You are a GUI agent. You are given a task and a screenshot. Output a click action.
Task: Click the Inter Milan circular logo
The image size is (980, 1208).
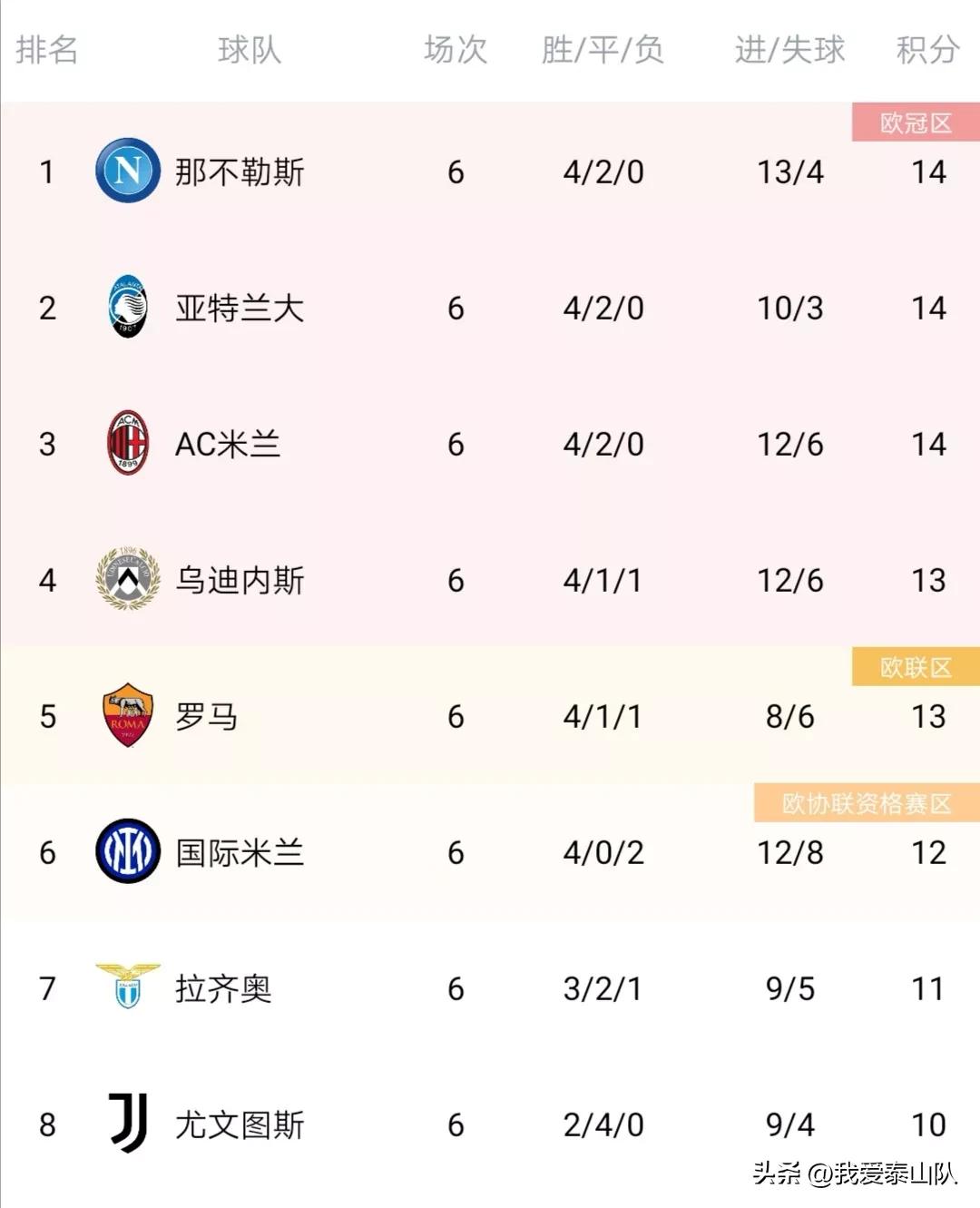[128, 851]
